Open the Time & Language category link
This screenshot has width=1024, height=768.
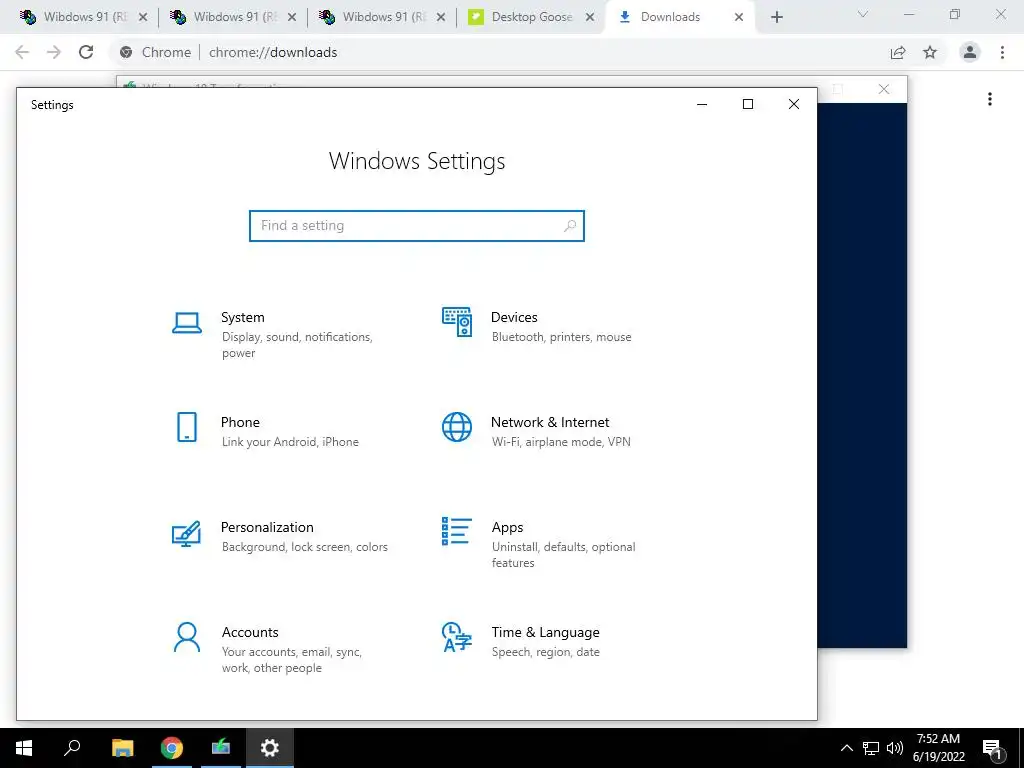[x=521, y=641]
